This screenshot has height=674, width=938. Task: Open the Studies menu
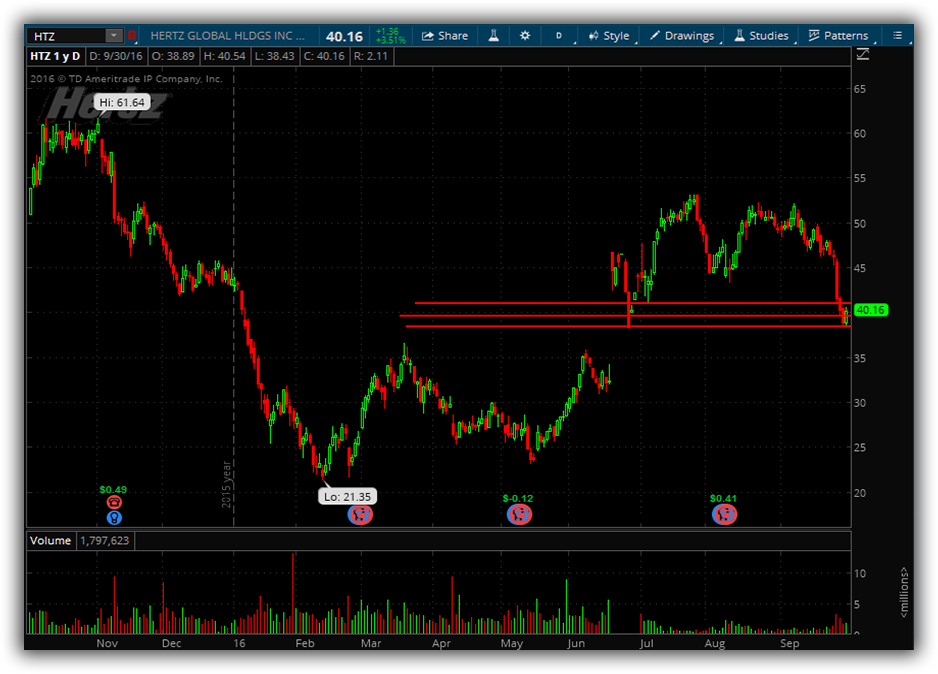762,36
